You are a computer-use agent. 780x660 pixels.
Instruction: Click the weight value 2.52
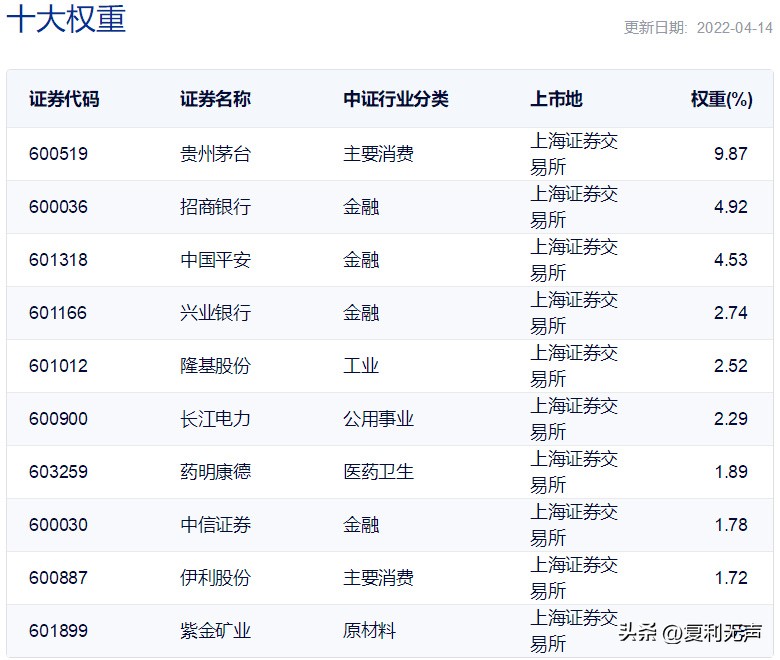pos(731,366)
